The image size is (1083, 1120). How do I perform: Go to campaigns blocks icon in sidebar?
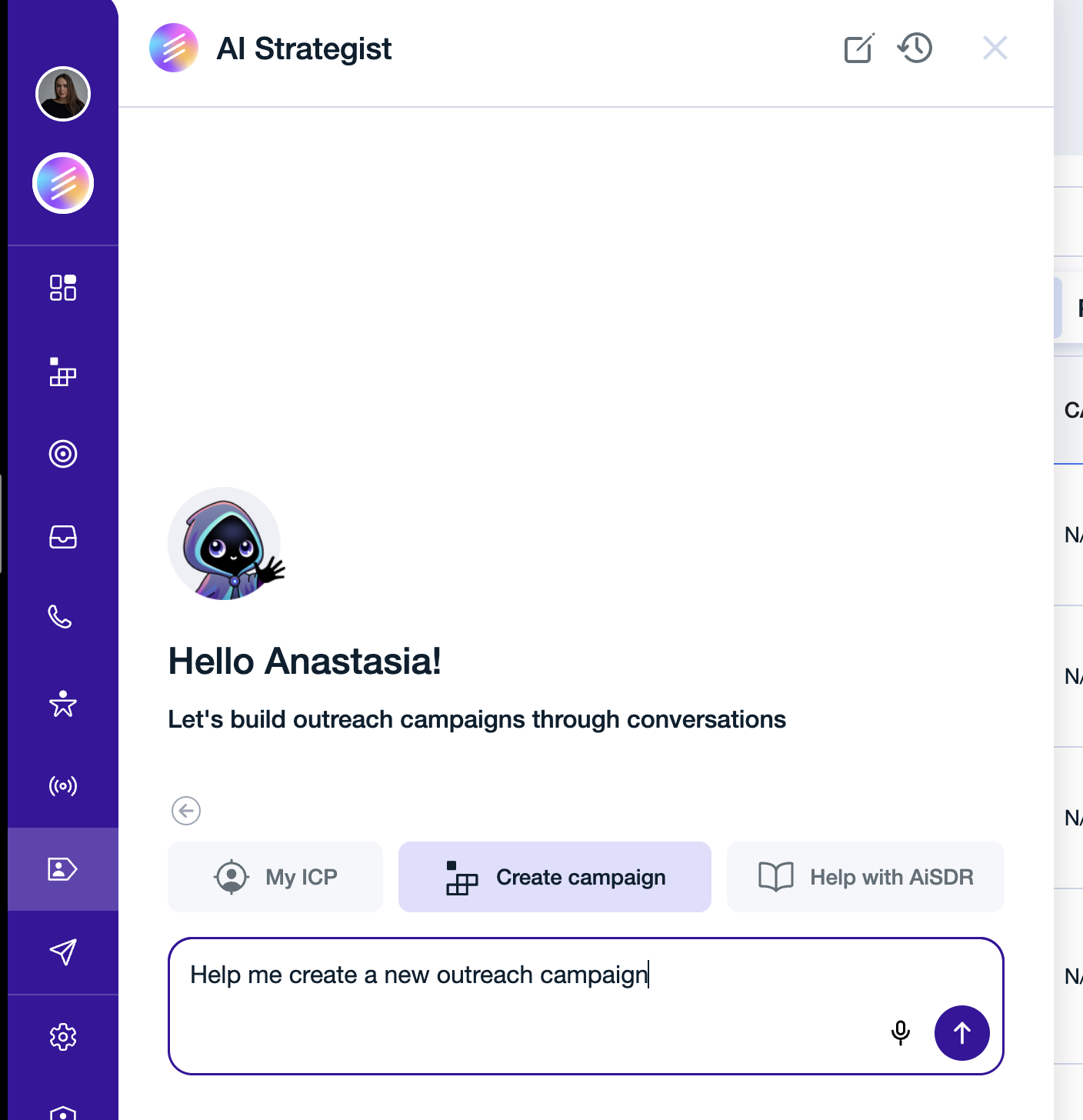(x=63, y=371)
